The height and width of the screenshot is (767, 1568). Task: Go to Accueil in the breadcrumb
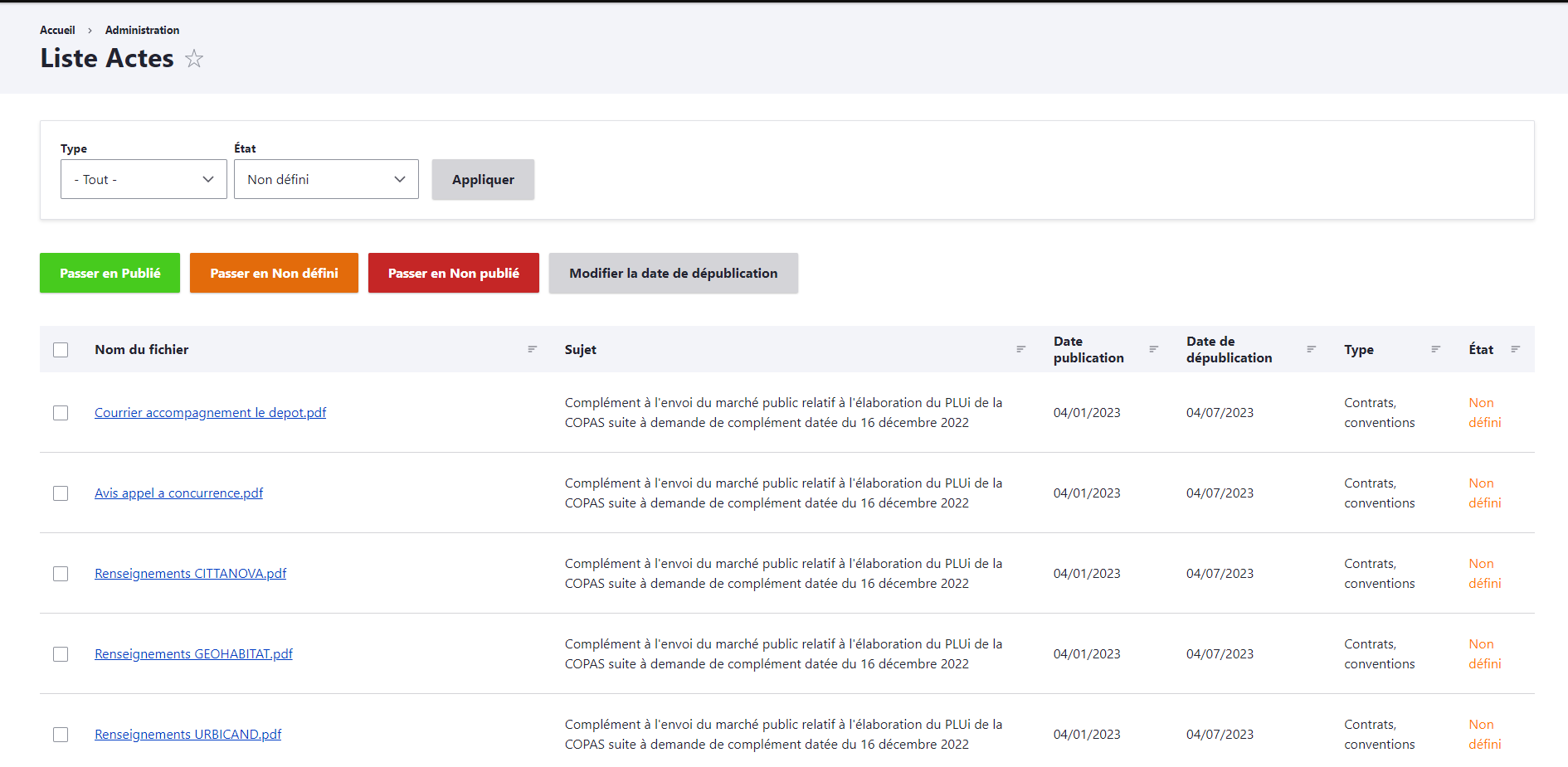coord(57,30)
